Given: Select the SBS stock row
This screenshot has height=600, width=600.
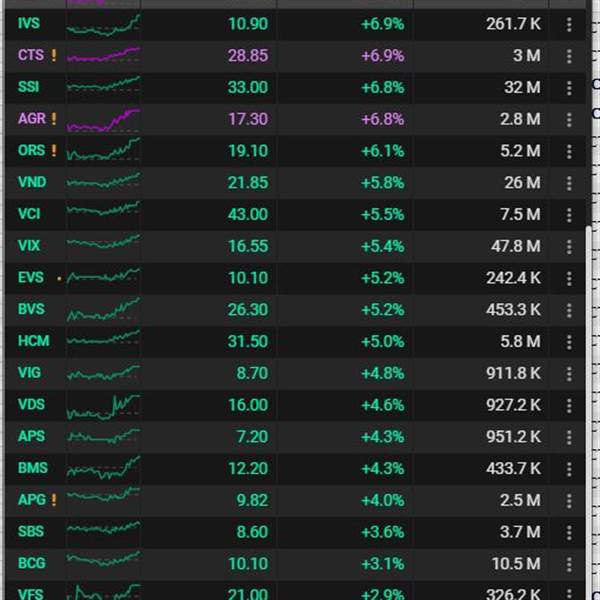Looking at the screenshot, I should click(x=295, y=532).
